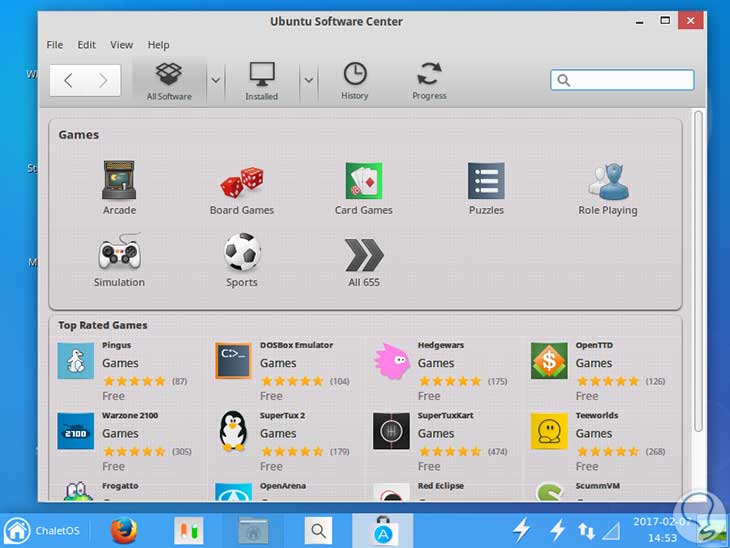Select the ScummVM title
This screenshot has width=730, height=548.
click(x=597, y=486)
